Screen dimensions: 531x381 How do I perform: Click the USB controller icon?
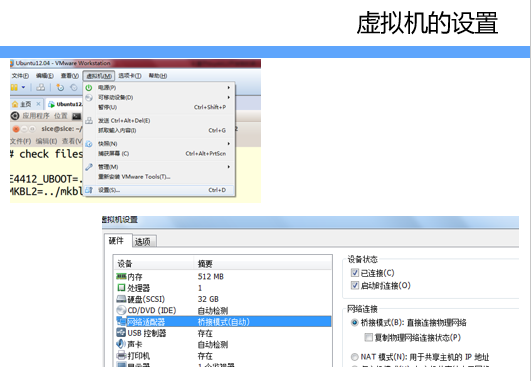(121, 333)
